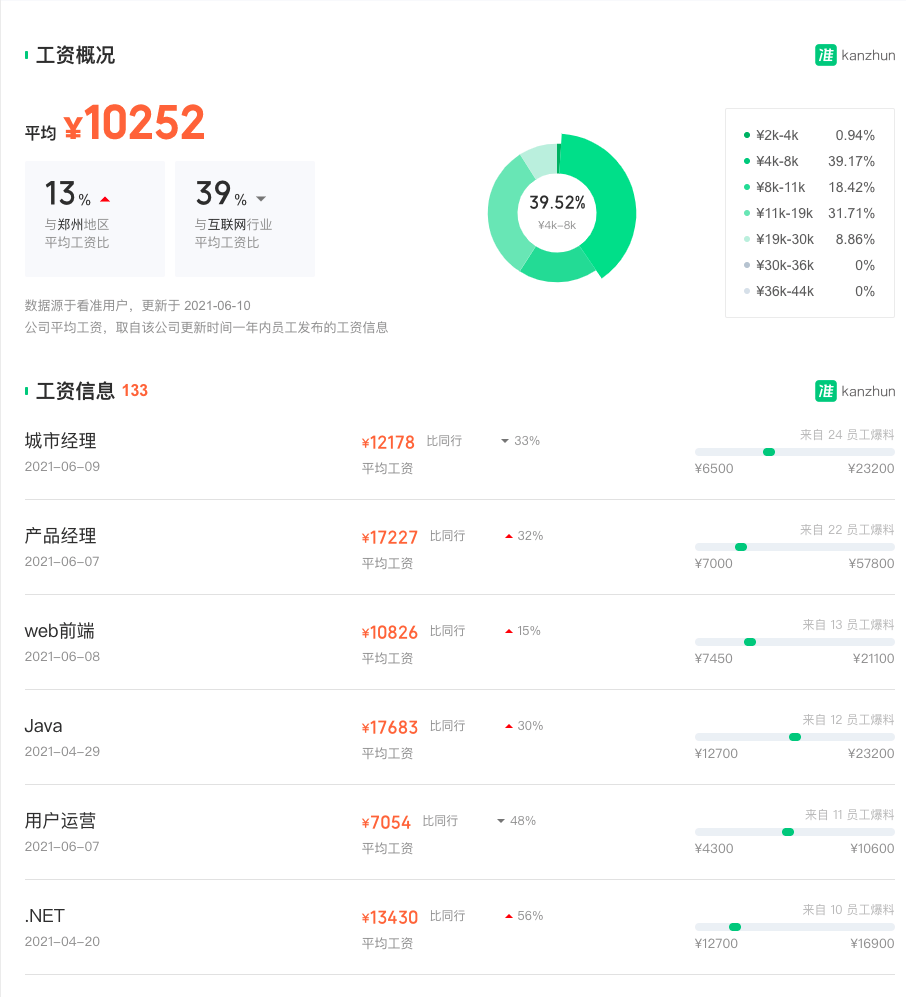Screen dimensions: 906x997
Task: Click the ¥13430 average salary value
Action: 390,918
